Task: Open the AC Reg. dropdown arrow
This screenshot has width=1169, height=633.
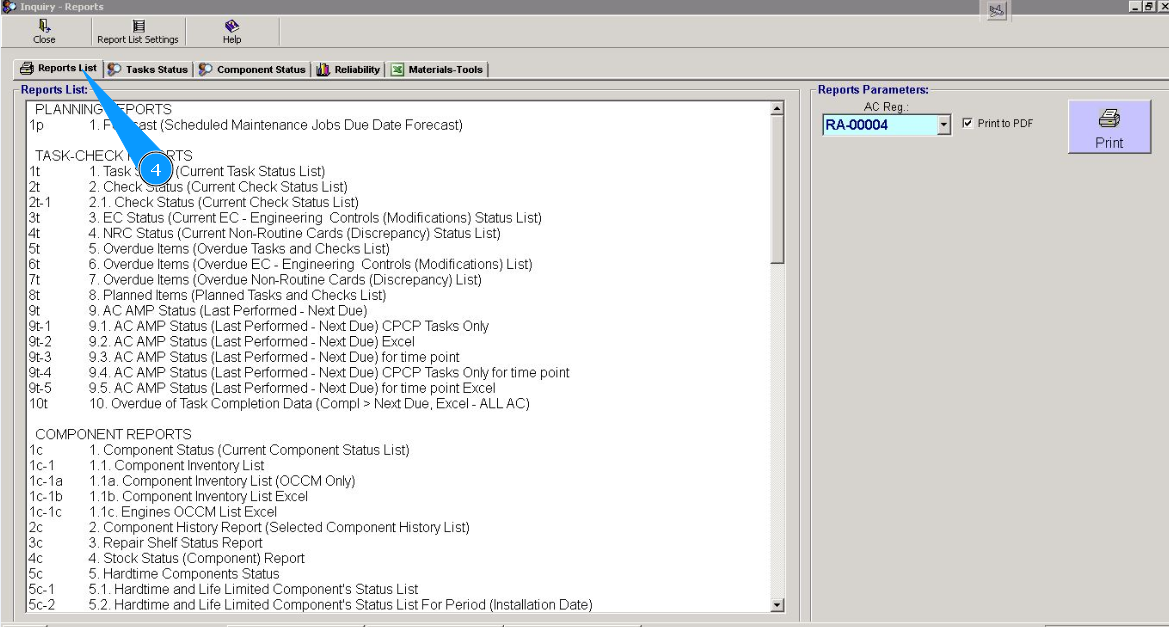Action: [944, 125]
